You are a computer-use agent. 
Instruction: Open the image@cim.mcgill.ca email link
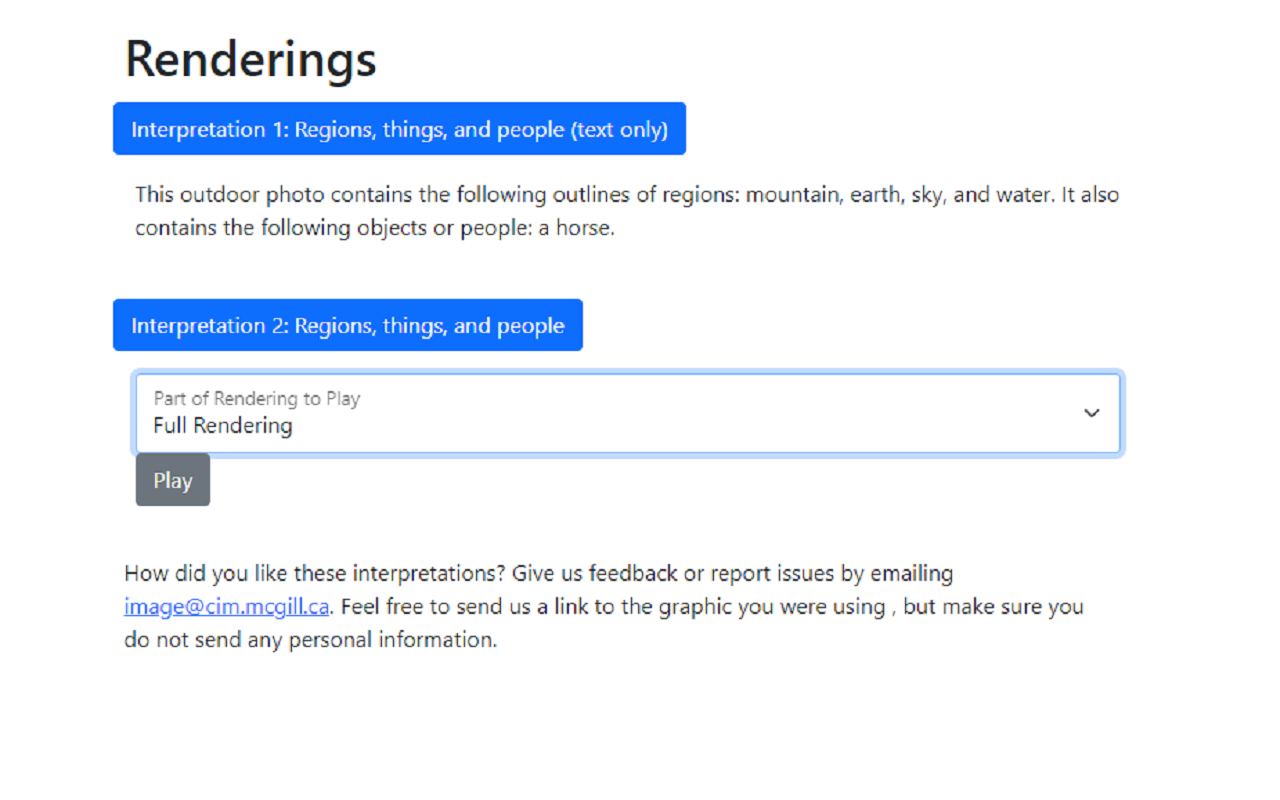click(x=226, y=607)
